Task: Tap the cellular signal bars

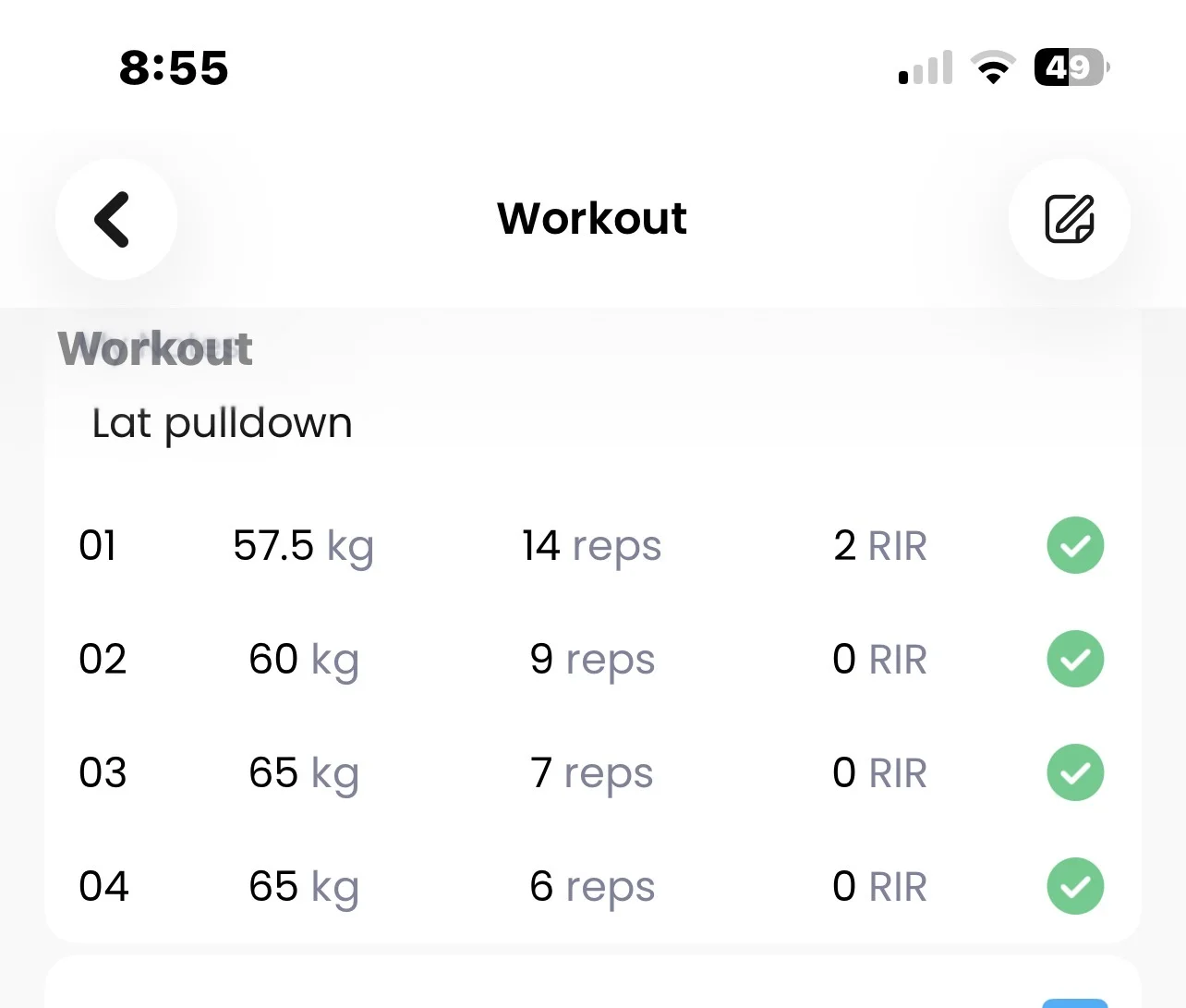Action: [x=925, y=69]
